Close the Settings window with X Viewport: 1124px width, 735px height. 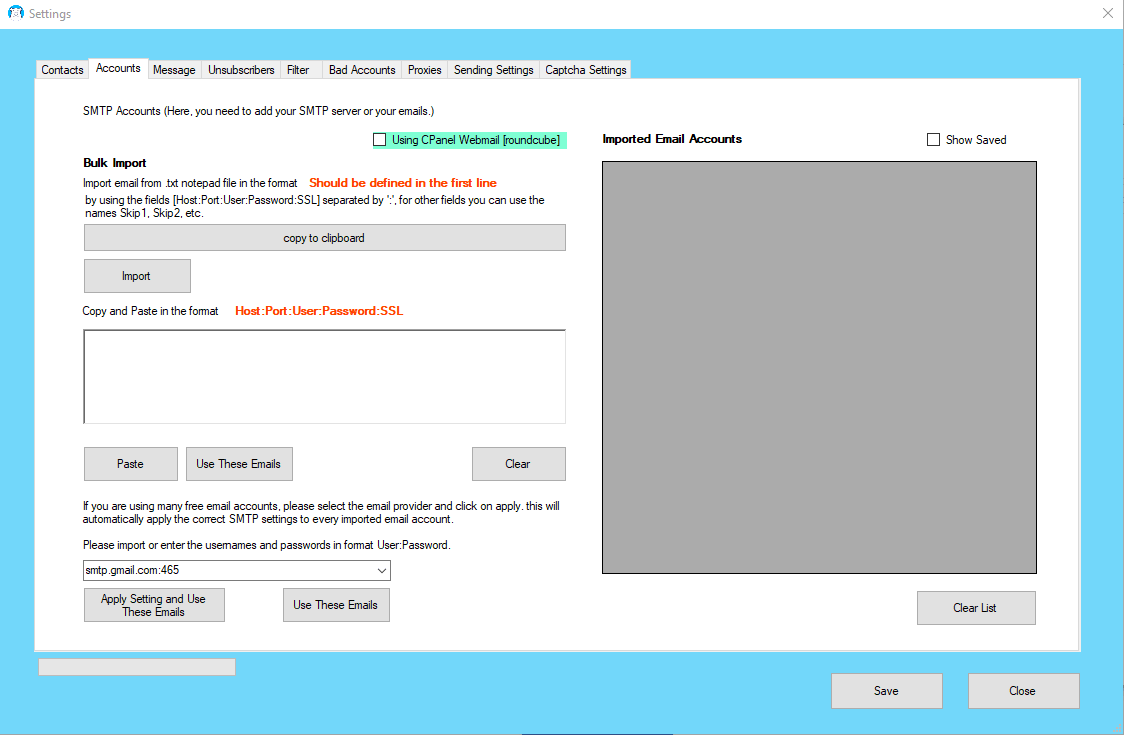[1107, 14]
